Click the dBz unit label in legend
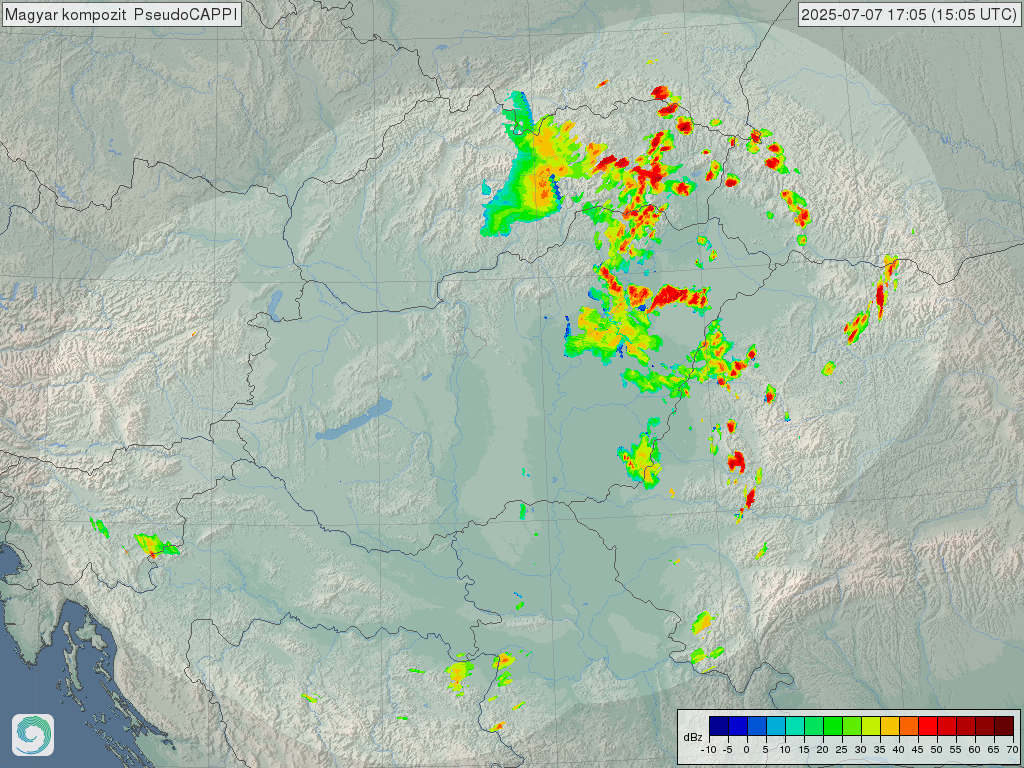1024x768 pixels. [693, 737]
